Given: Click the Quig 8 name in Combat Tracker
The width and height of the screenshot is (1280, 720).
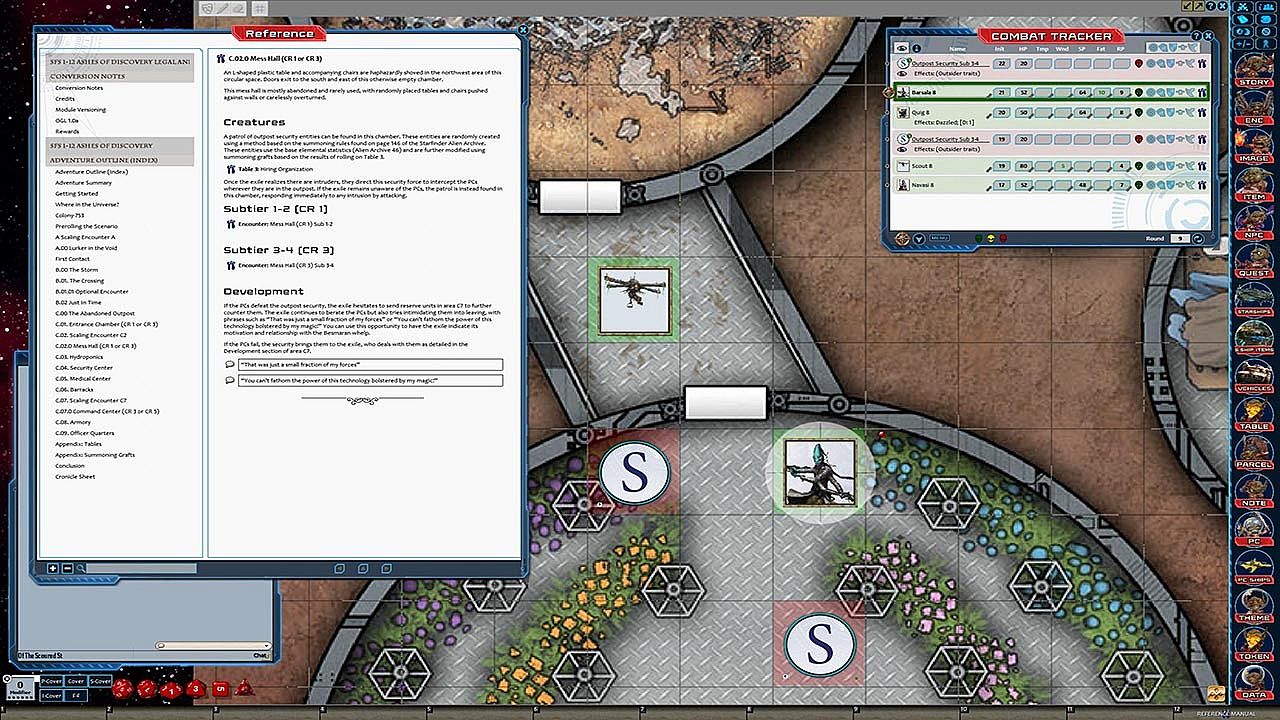Looking at the screenshot, I should (x=920, y=112).
